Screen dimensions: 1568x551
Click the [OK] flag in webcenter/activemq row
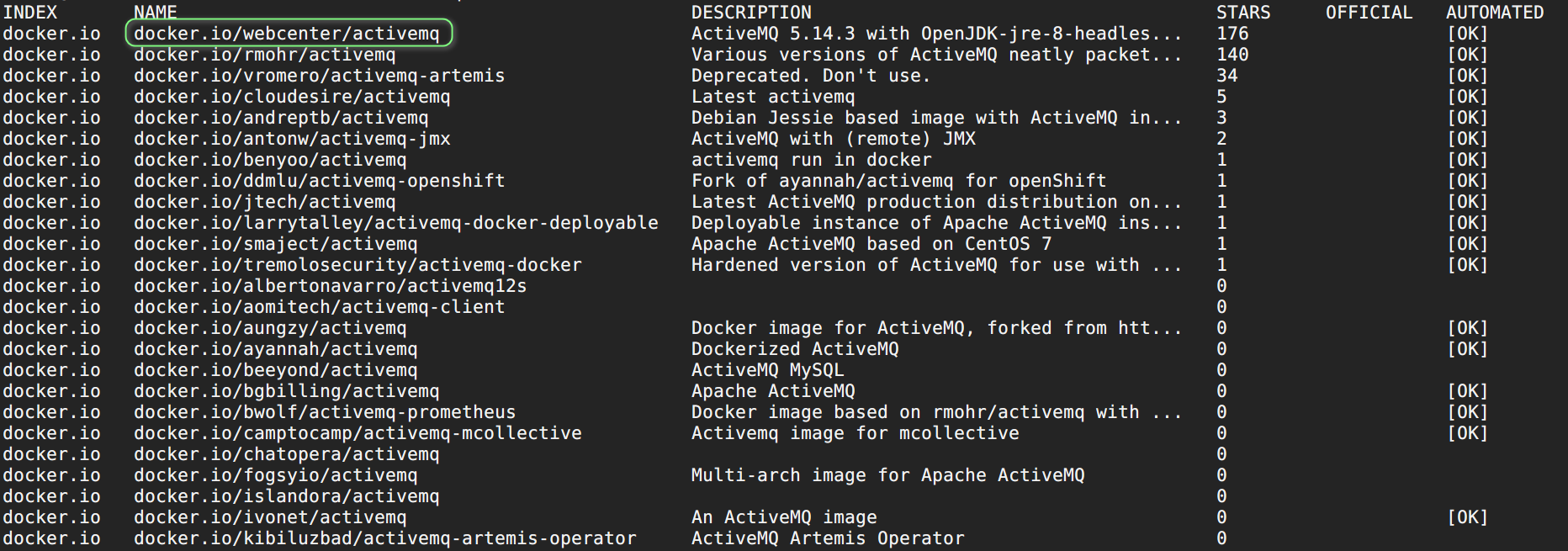[1468, 34]
